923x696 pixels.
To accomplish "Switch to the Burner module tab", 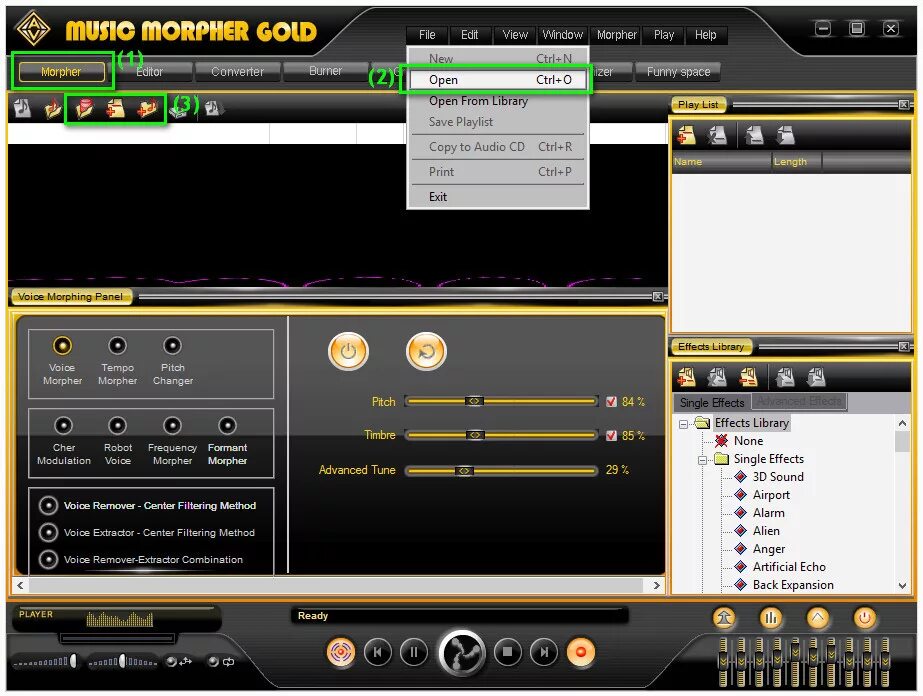I will coord(325,71).
